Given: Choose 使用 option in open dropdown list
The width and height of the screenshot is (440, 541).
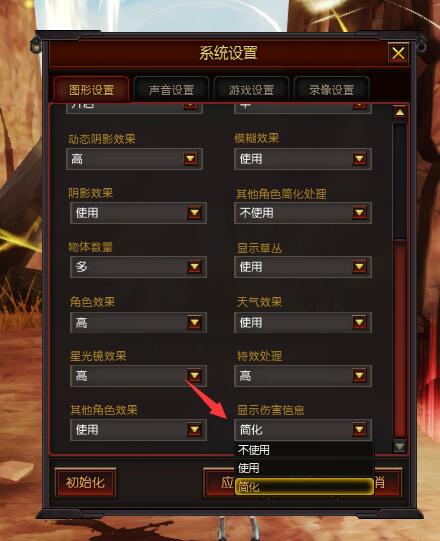Looking at the screenshot, I should point(304,468).
